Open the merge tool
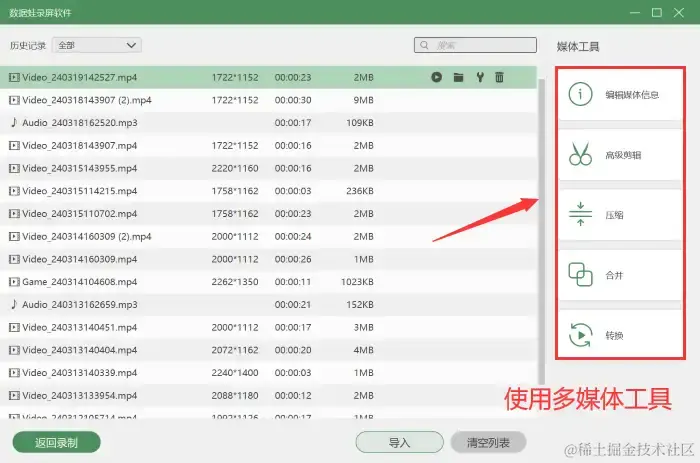The height and width of the screenshot is (463, 700). pyautogui.click(x=620, y=275)
